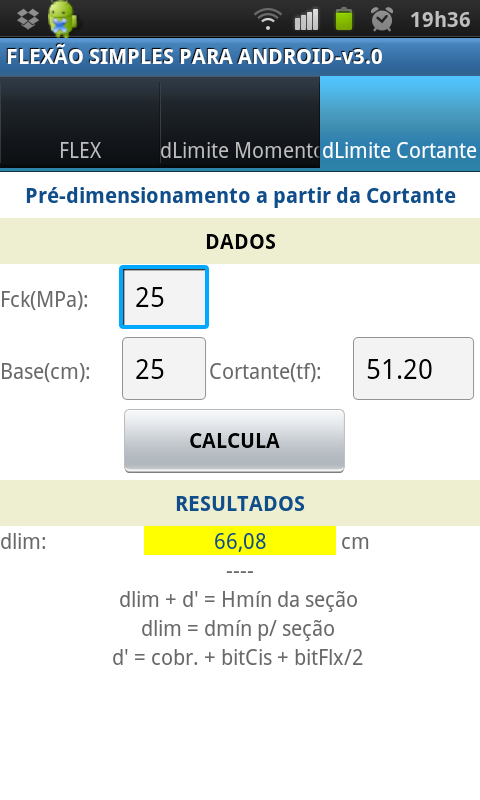
Task: Tap the DADOS section header
Action: [240, 241]
